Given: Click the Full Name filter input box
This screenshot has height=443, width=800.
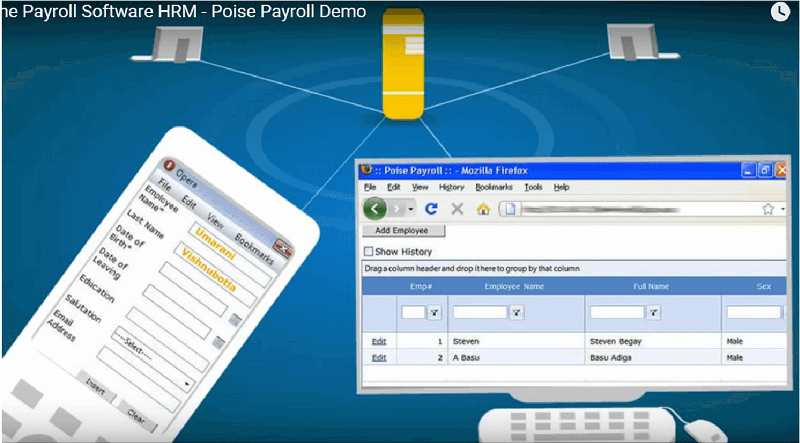Looking at the screenshot, I should click(617, 312).
